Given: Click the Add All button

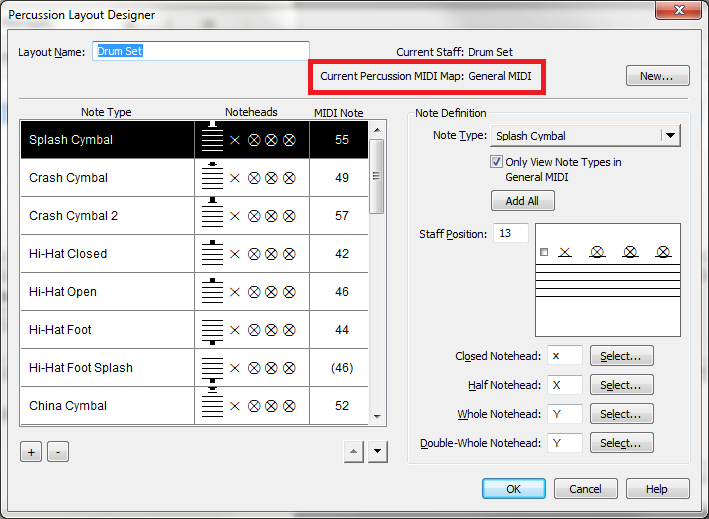Looking at the screenshot, I should tap(522, 201).
